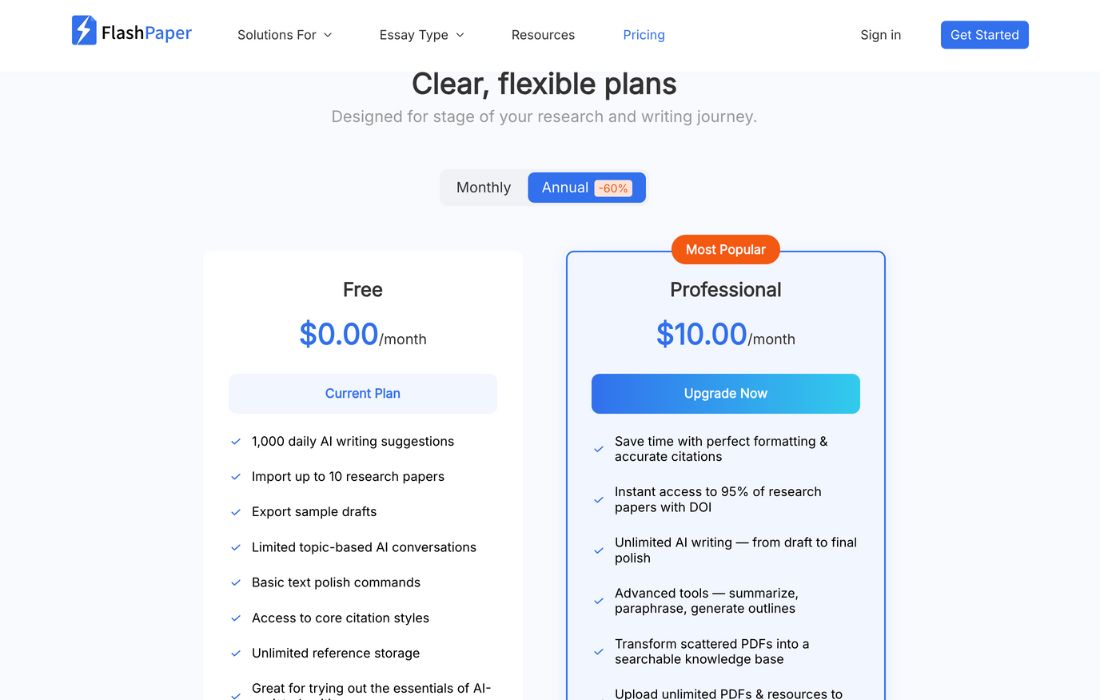The image size is (1100, 700).
Task: Select Annual billing option
Action: [x=565, y=188]
